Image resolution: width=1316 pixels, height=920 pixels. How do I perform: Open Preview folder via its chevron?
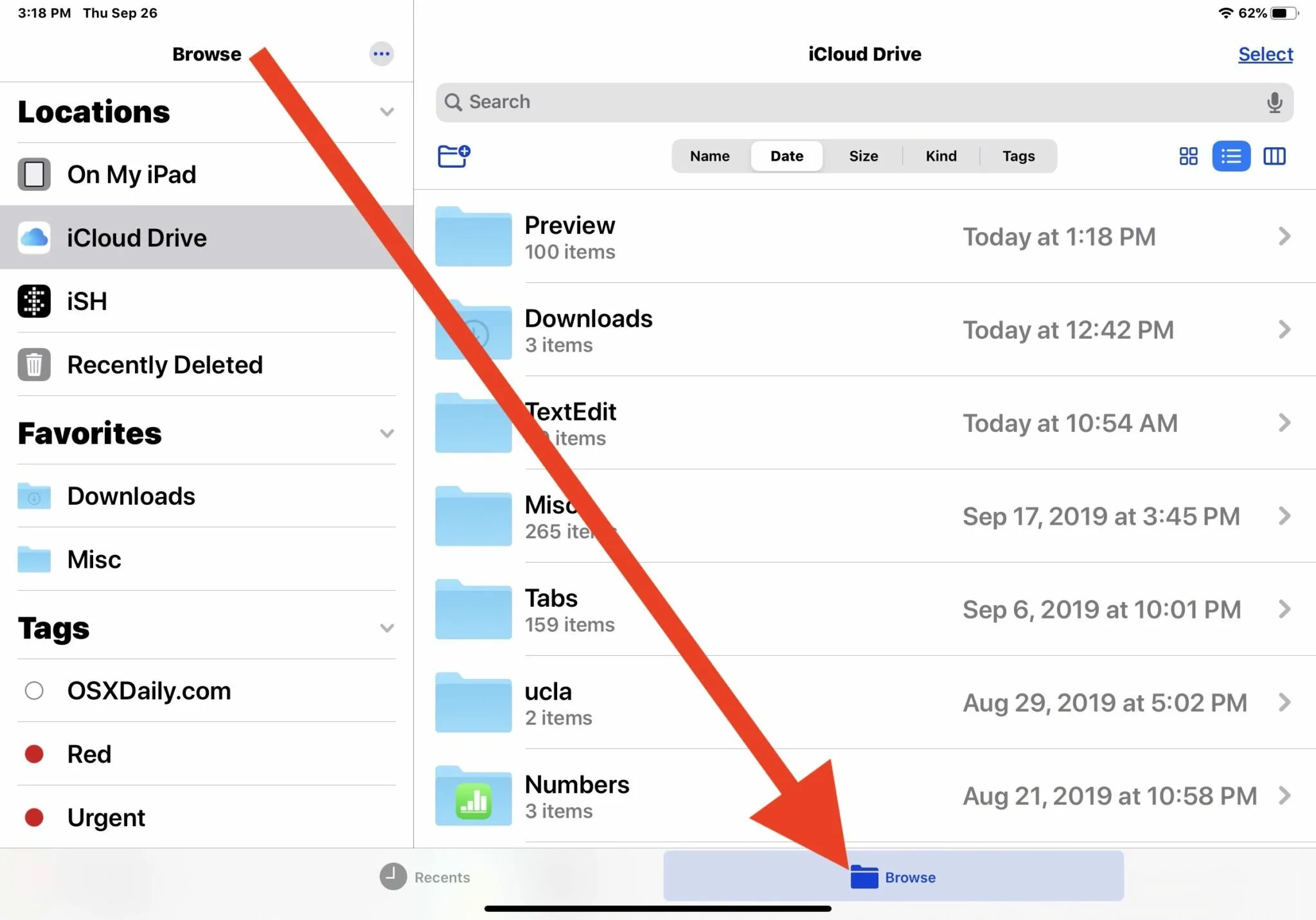[1284, 237]
